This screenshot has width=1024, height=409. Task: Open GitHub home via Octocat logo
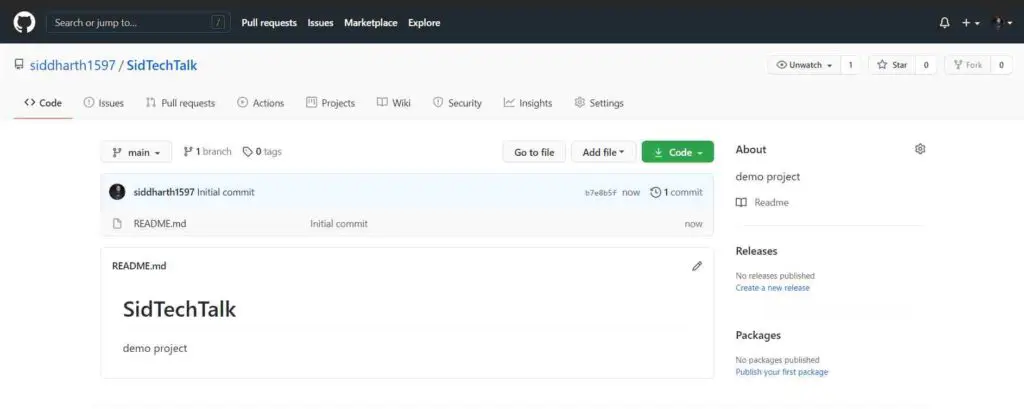24,22
